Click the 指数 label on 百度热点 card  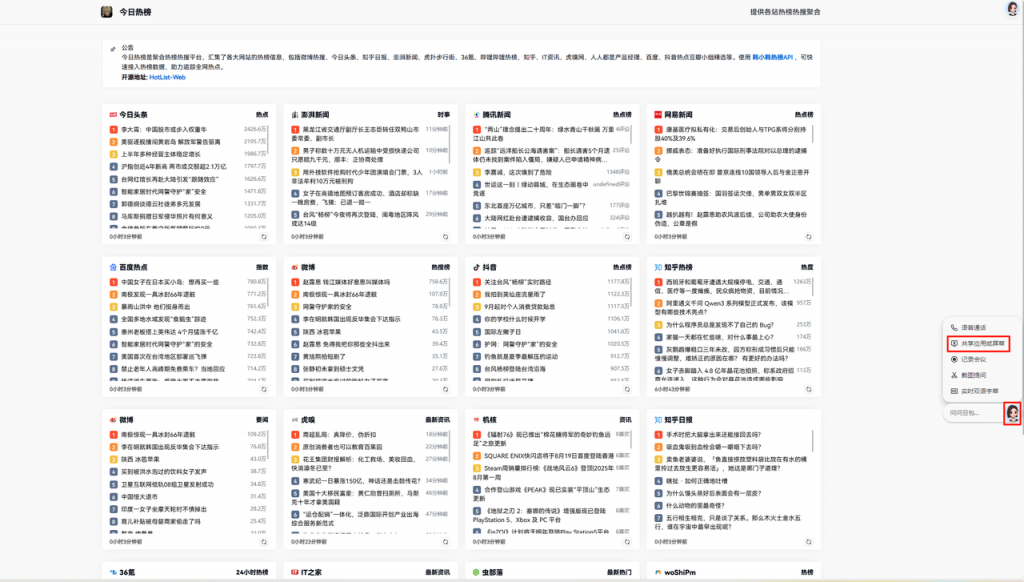click(262, 267)
